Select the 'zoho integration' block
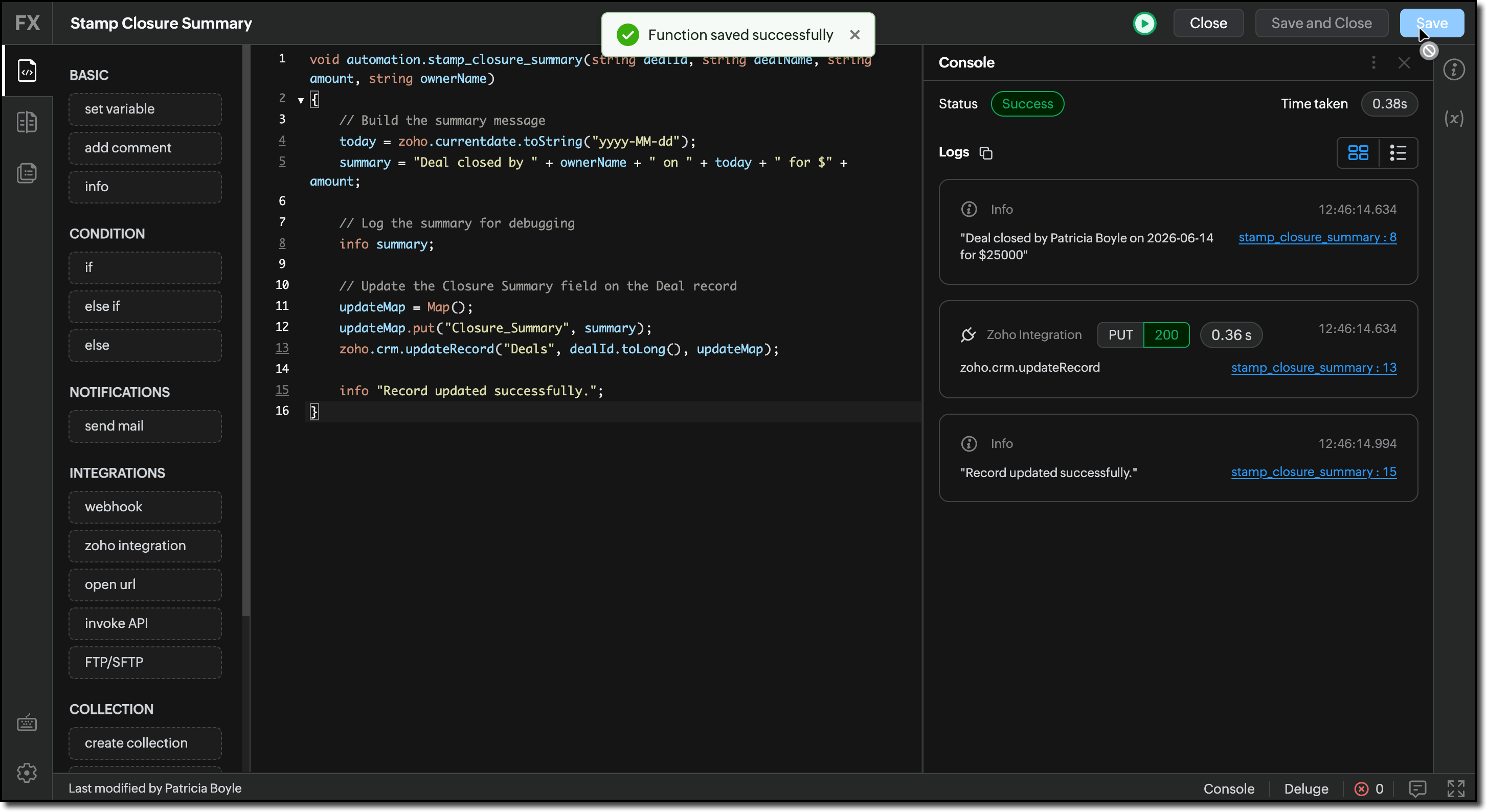The width and height of the screenshot is (1487, 812). [145, 546]
